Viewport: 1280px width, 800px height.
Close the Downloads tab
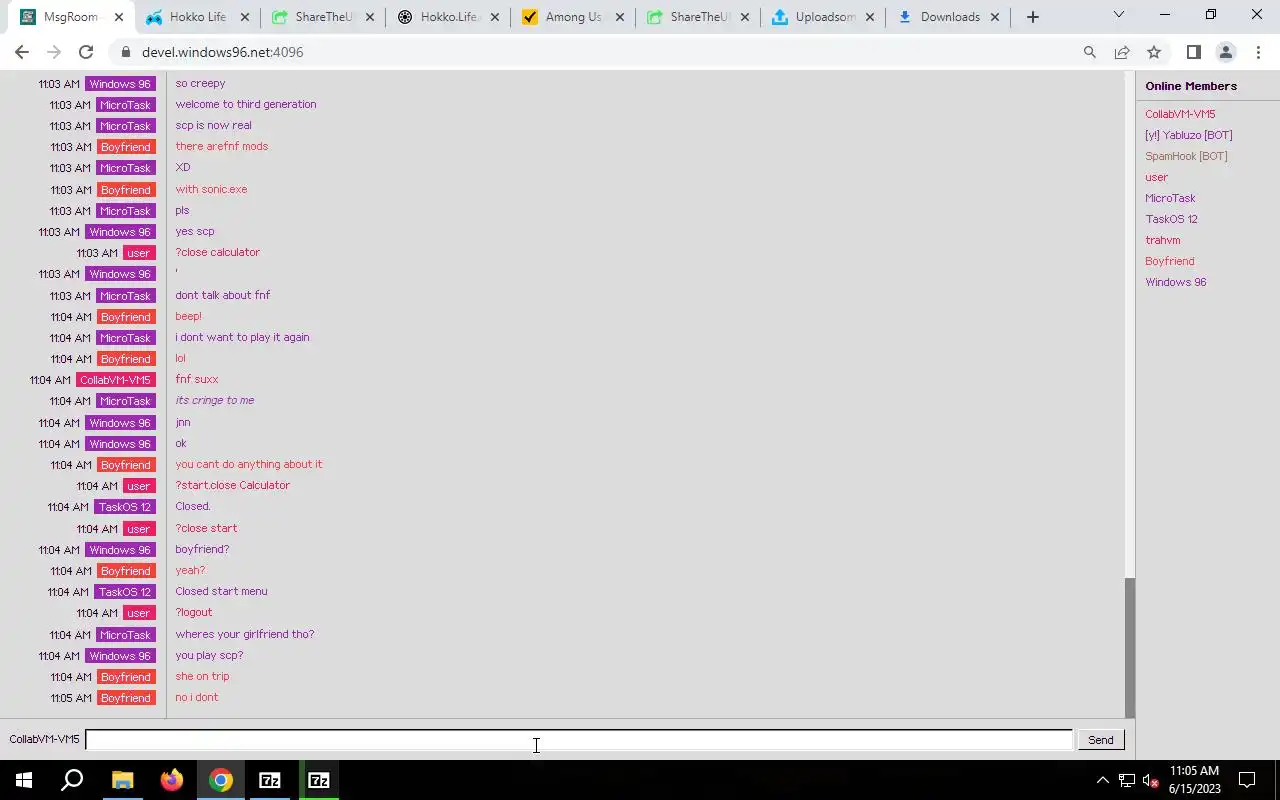[995, 17]
